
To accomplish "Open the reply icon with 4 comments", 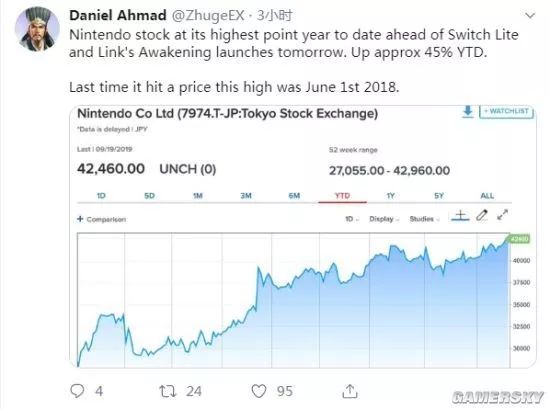I will pyautogui.click(x=77, y=391).
